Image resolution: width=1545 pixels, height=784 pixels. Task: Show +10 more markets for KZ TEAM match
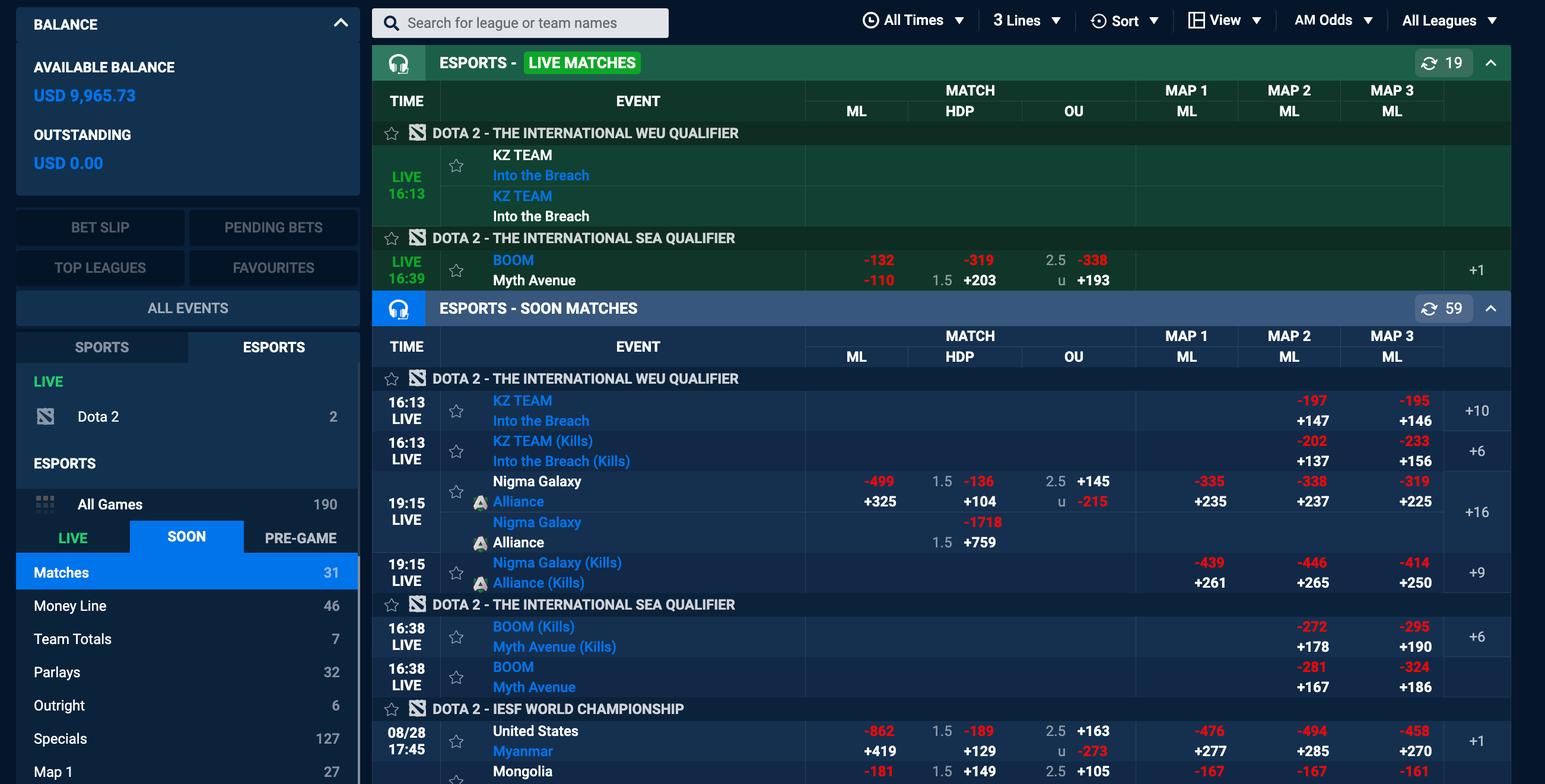[x=1477, y=410]
